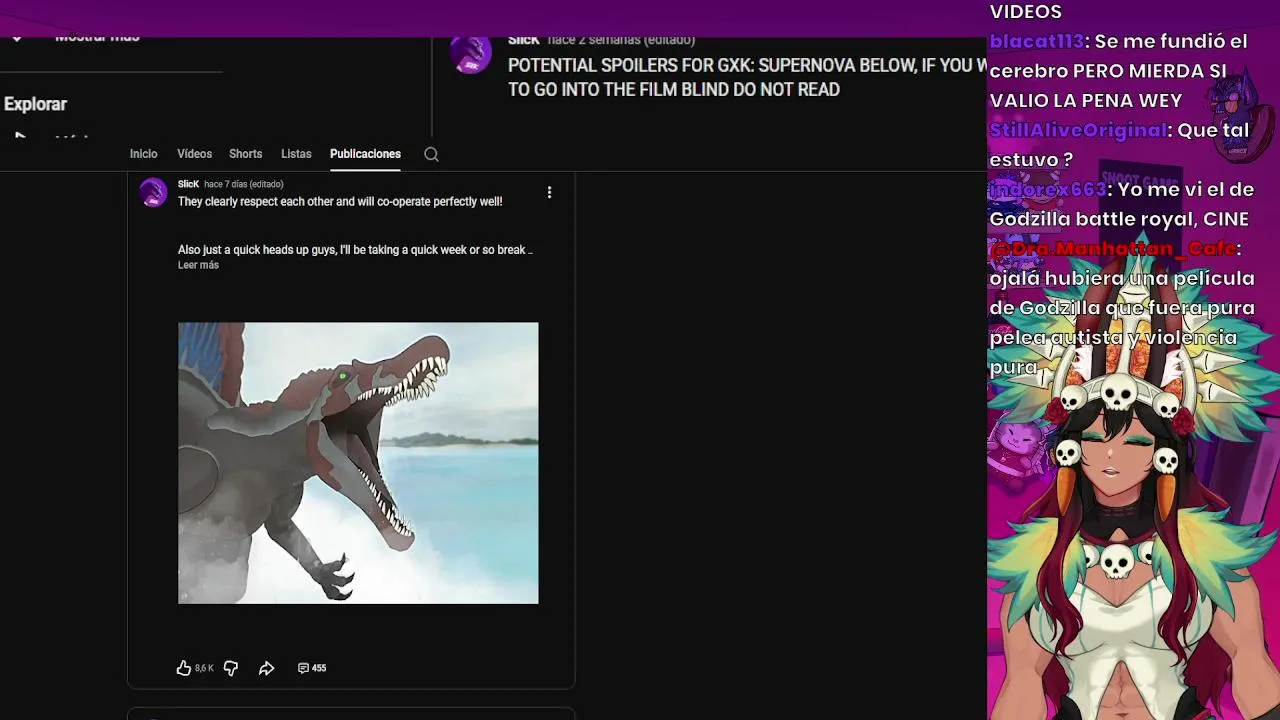Open SlicK avatar on the spoiler post

[471, 54]
